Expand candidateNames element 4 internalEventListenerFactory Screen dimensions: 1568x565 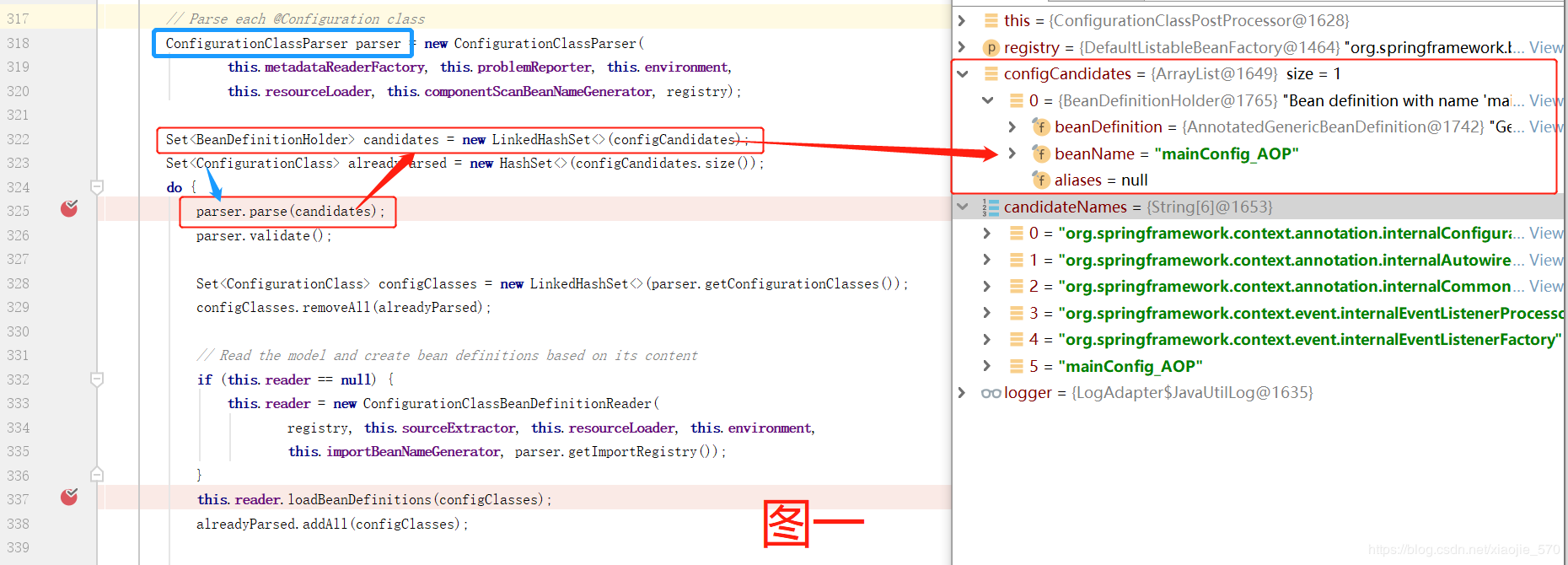tap(987, 339)
